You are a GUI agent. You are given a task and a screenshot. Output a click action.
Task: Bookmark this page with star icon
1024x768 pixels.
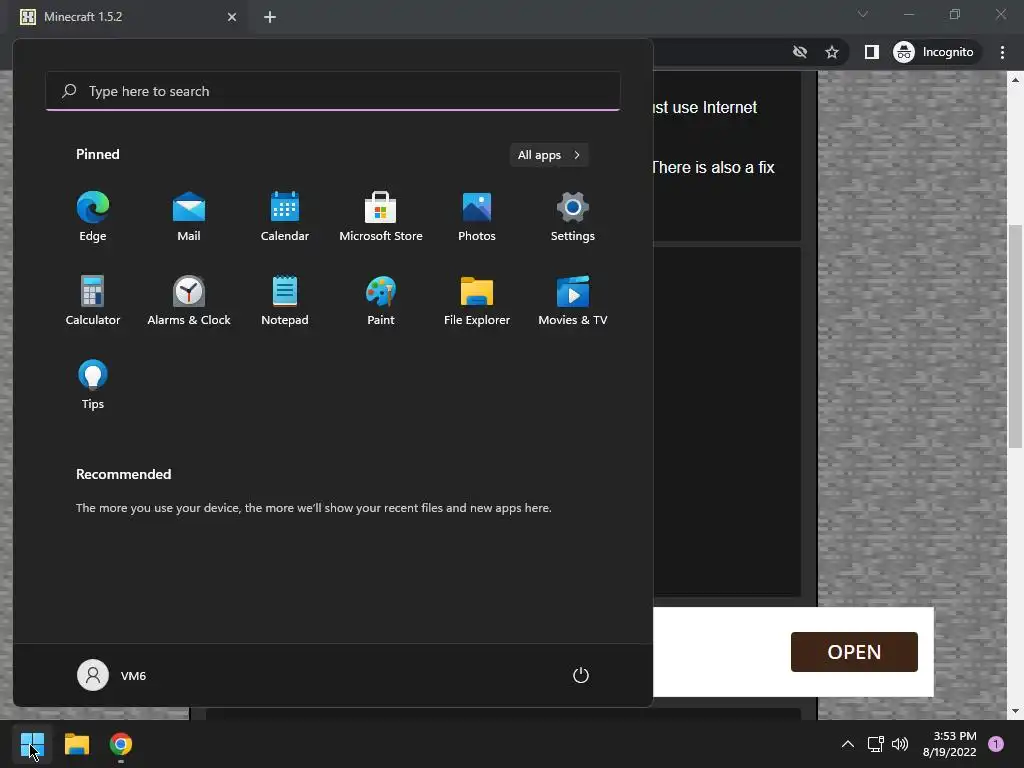(x=831, y=52)
